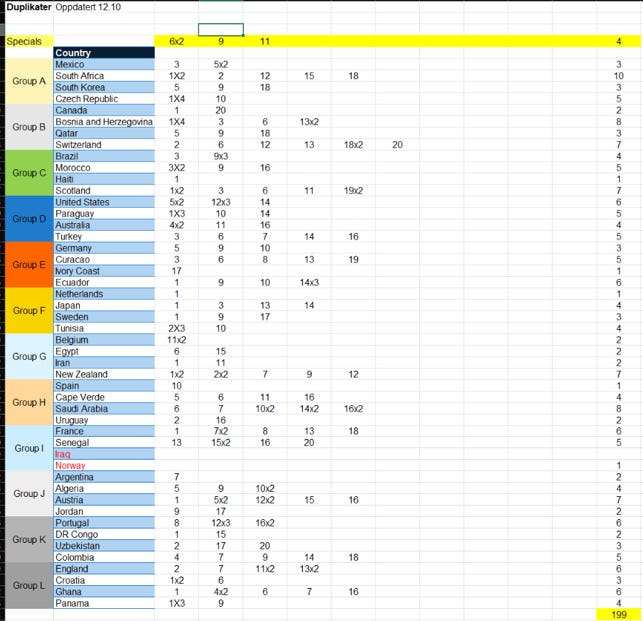Click the Japan cell
The height and width of the screenshot is (621, 643).
coord(104,306)
